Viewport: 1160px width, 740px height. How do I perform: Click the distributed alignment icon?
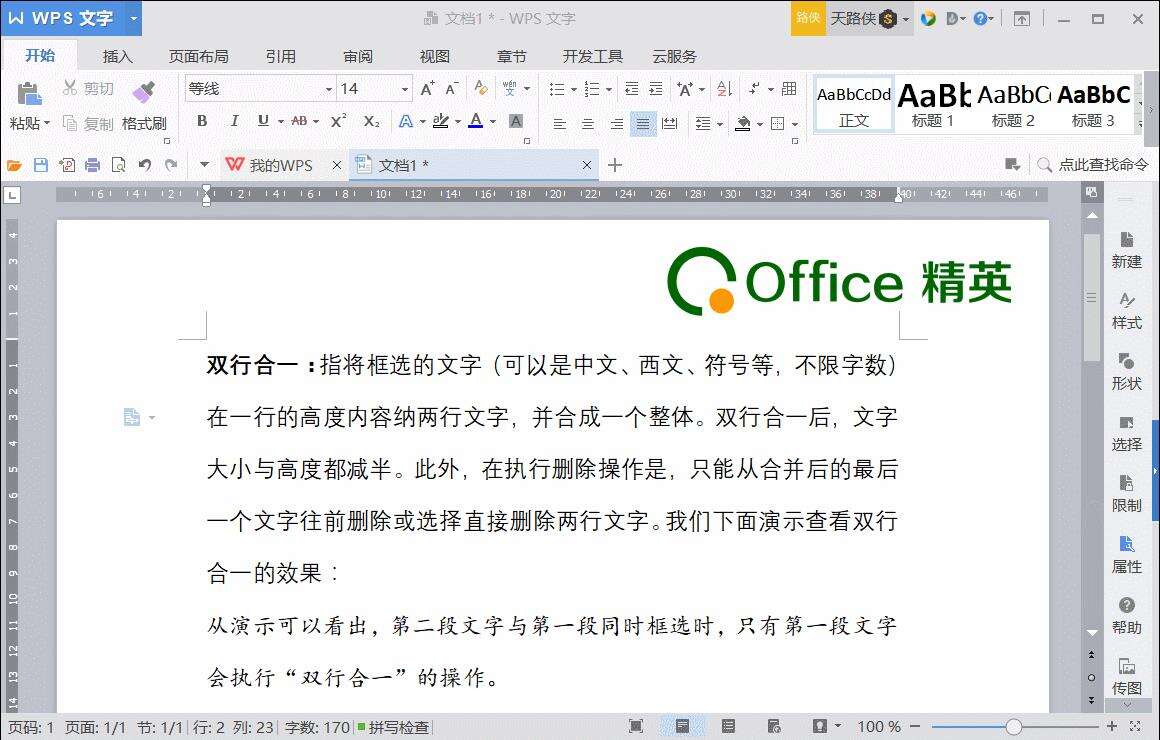(x=670, y=124)
